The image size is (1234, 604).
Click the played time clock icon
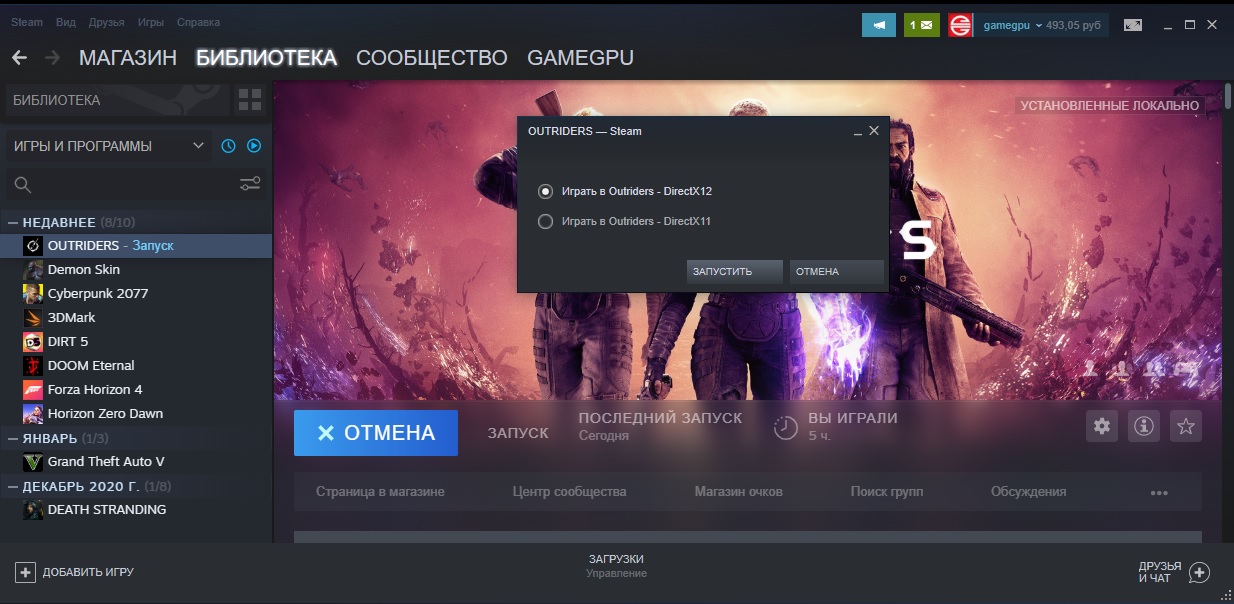pos(786,427)
